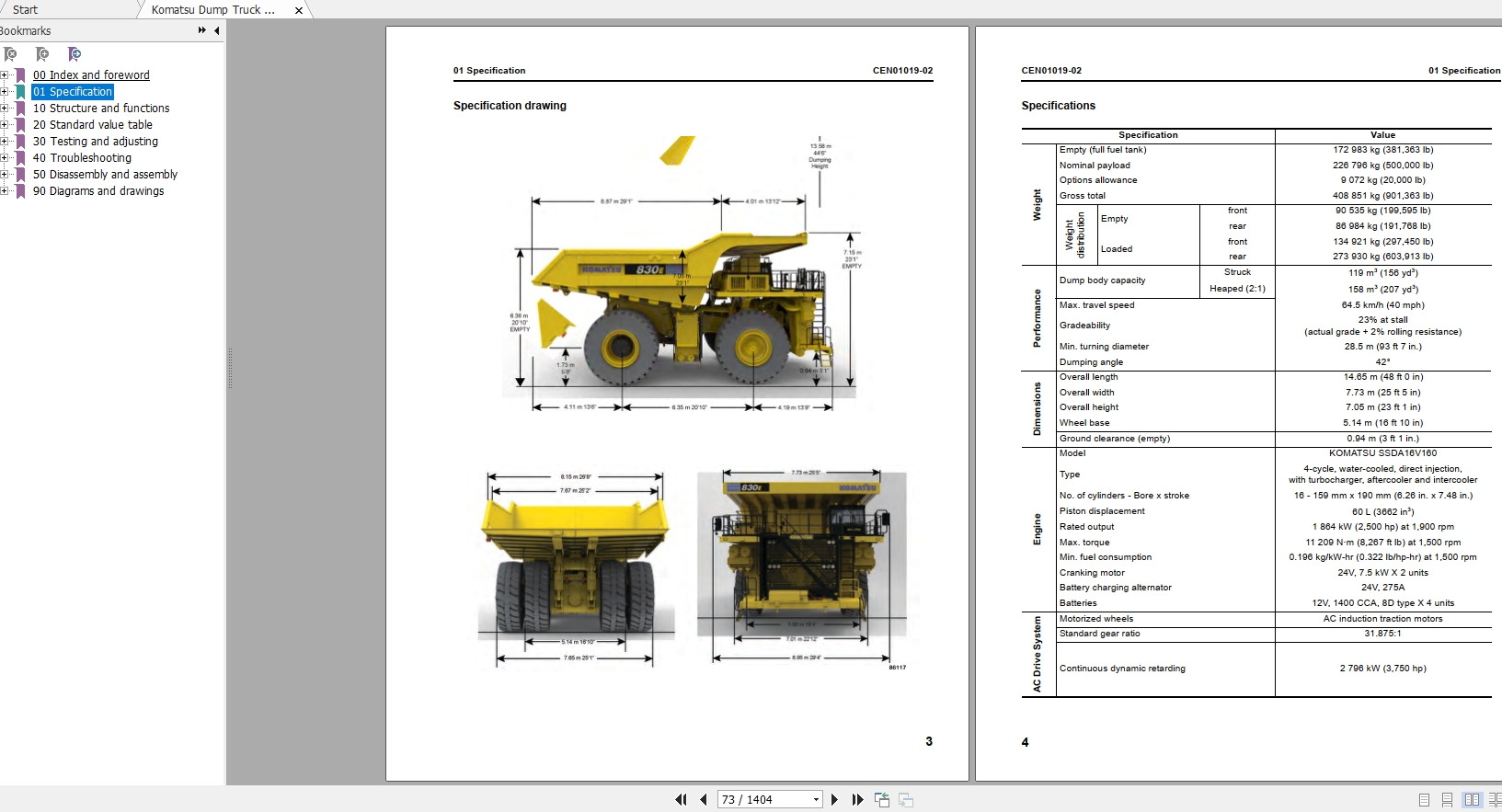The image size is (1502, 812).
Task: Select the two-page facing layout
Action: [x=1472, y=800]
